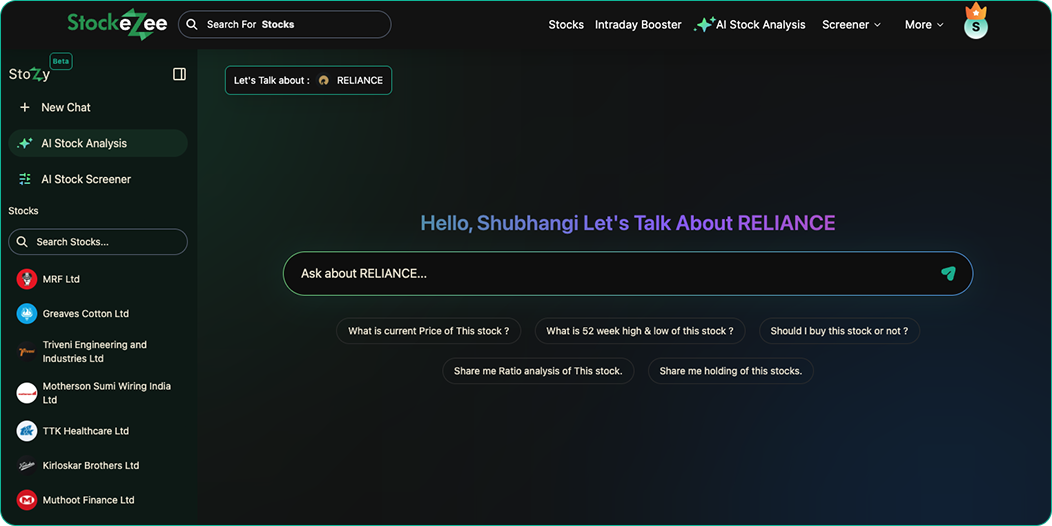Image resolution: width=1052 pixels, height=526 pixels.
Task: Collapse the sidebar with the panel toggle icon
Action: (179, 74)
